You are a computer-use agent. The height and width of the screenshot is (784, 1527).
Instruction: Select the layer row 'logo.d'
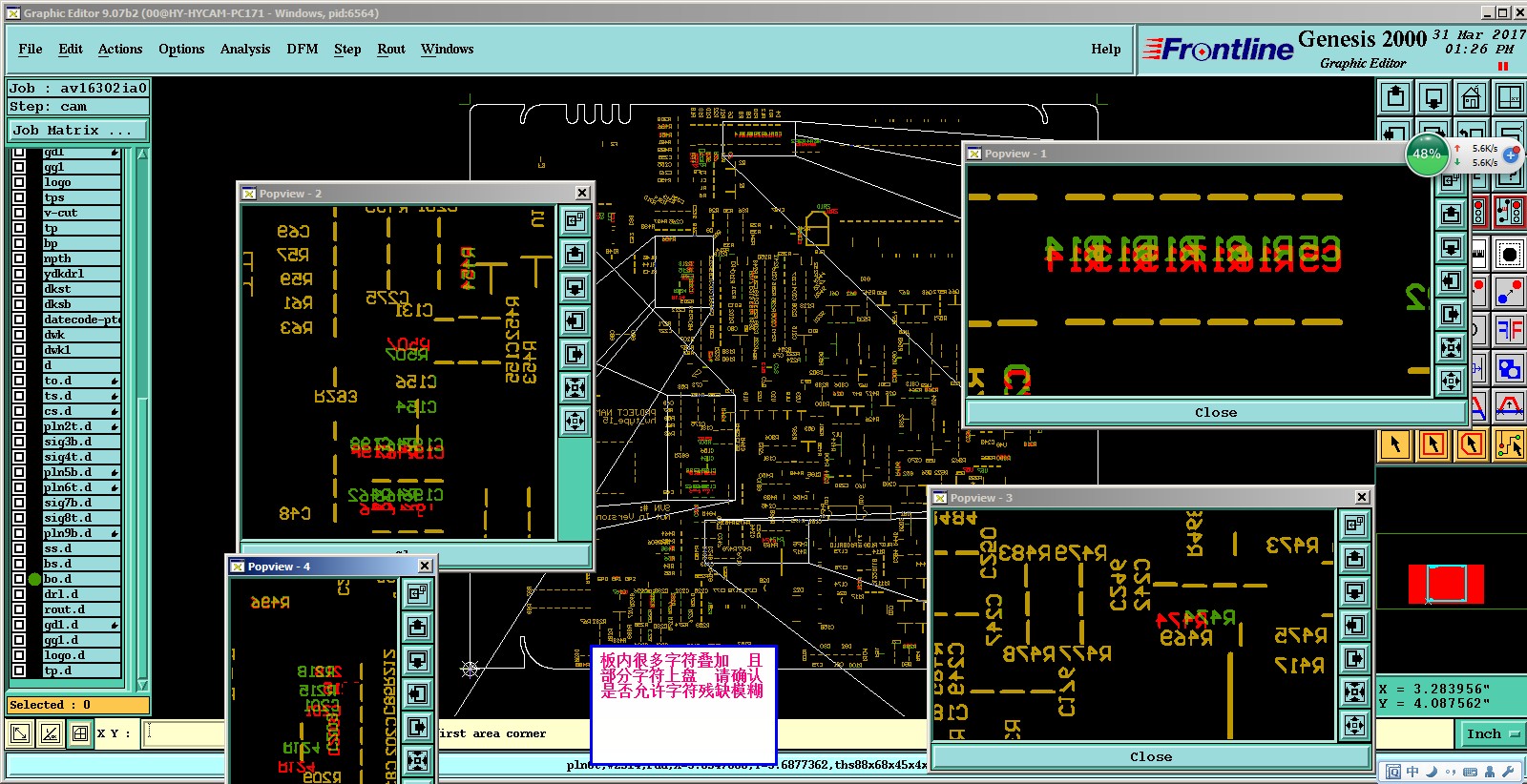(x=81, y=655)
